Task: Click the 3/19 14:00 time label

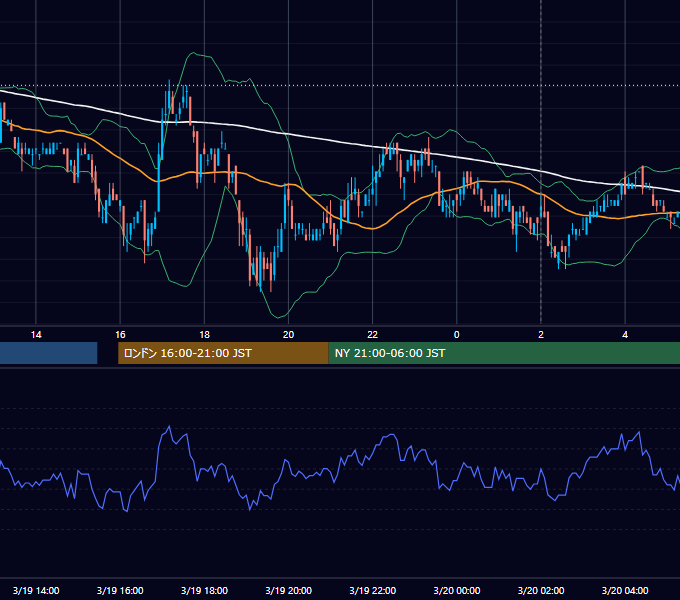Action: 36,590
